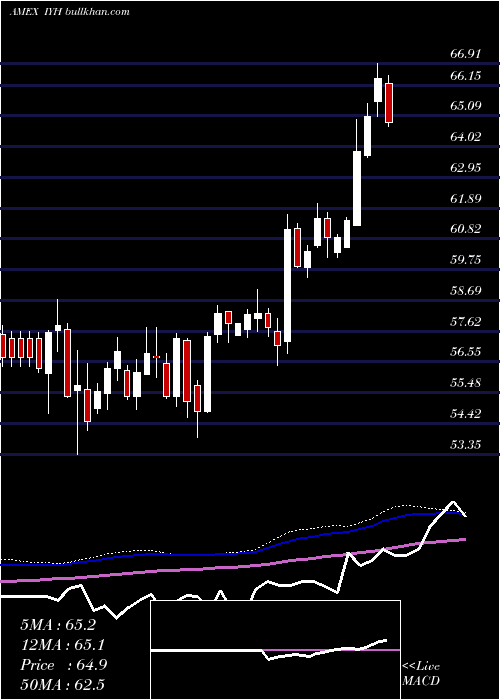Screen dimensions: 500x700
Task: Click the 58.69 price label
Action: click(x=466, y=291)
